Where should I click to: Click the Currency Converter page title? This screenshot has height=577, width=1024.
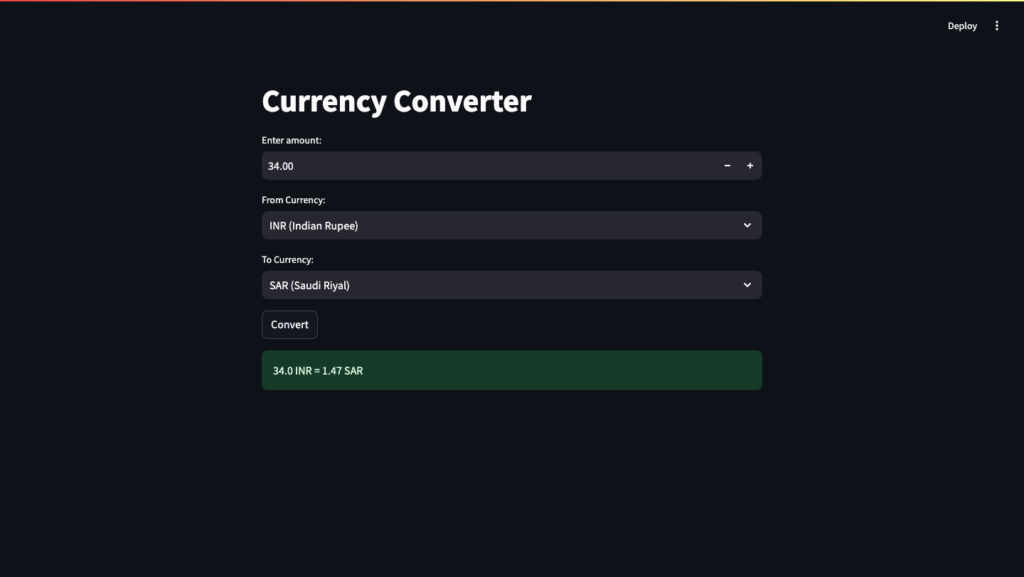397,101
